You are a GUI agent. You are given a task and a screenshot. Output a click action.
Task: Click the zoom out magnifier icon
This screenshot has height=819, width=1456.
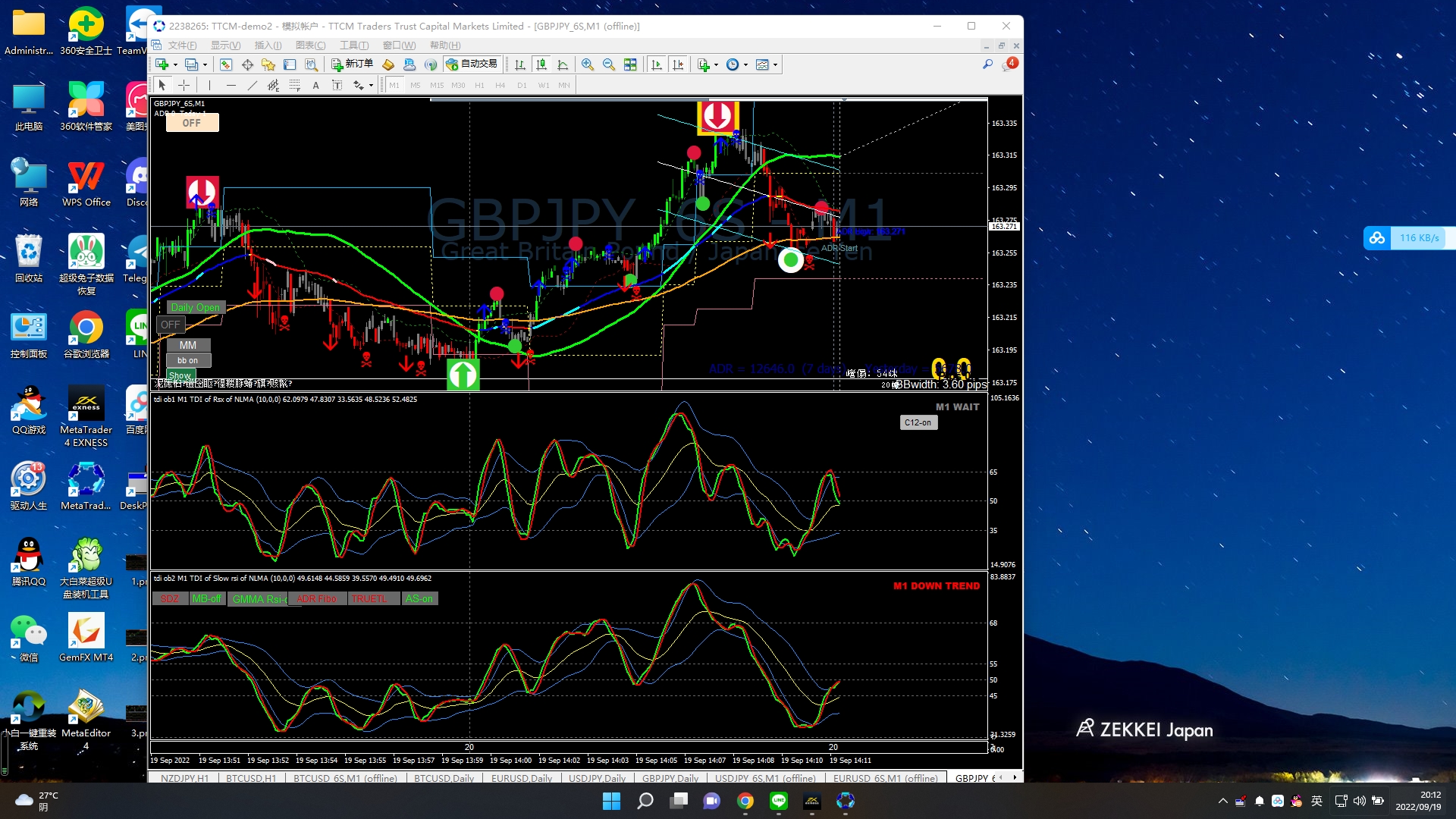(x=608, y=64)
